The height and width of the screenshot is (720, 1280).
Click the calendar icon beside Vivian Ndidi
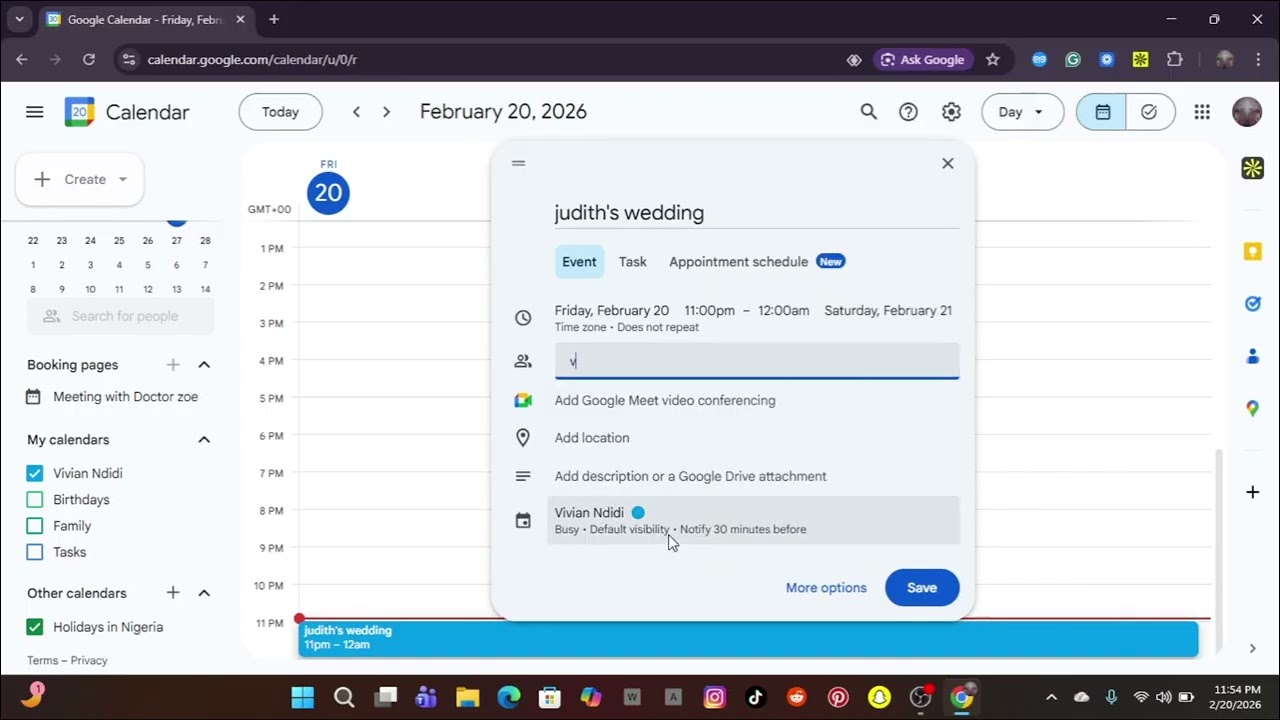click(x=523, y=520)
